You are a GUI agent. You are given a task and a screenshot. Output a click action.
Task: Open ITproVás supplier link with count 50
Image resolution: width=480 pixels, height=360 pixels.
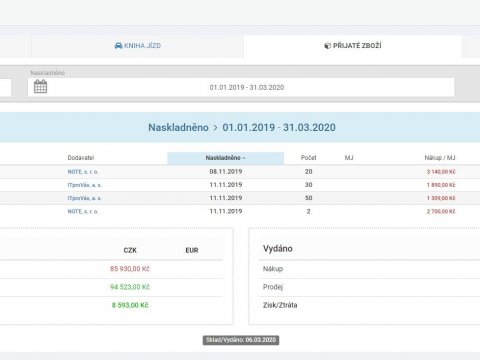[85, 198]
